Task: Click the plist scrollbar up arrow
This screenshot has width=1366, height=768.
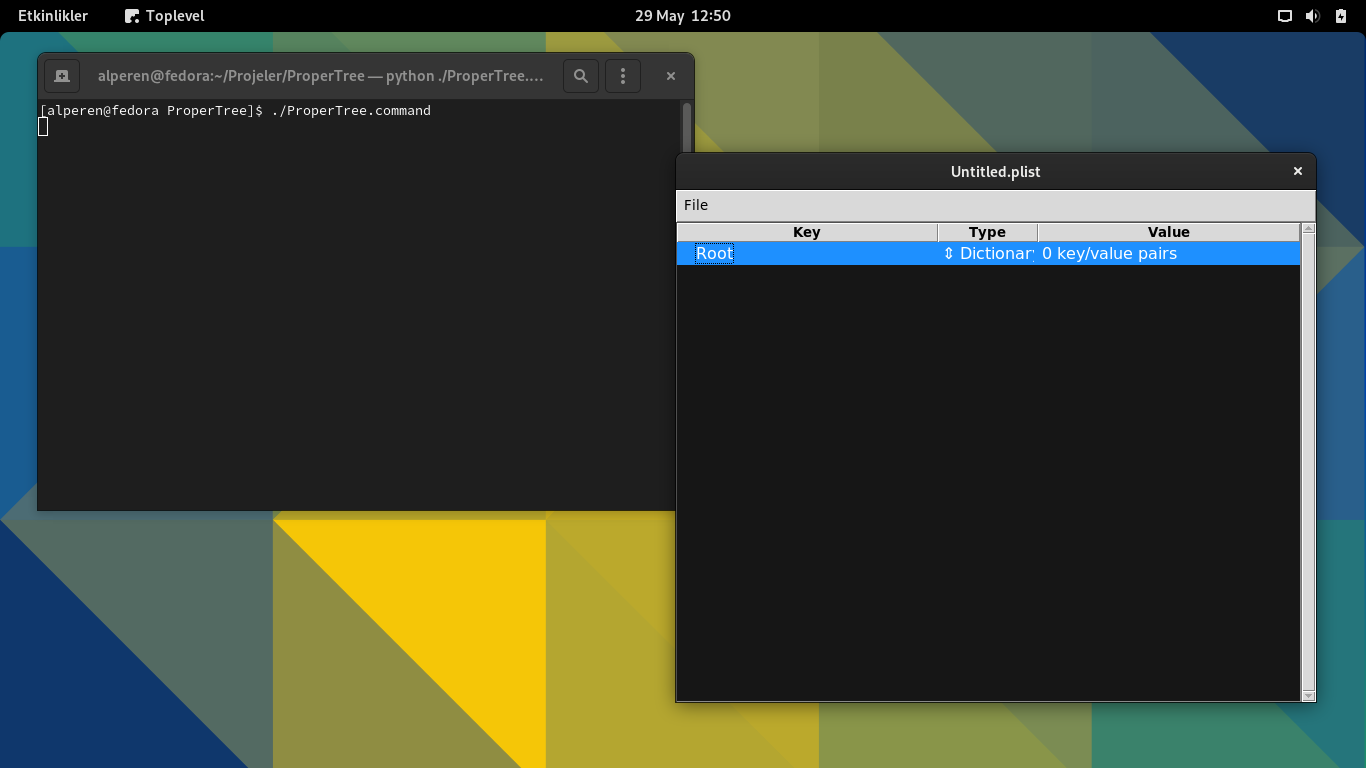Action: pos(1308,229)
